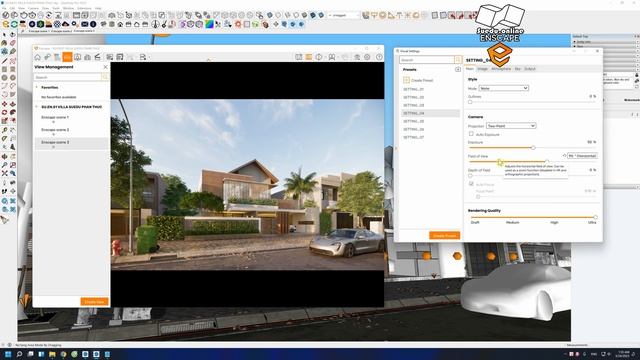Select preset SETTING_06
The height and width of the screenshot is (360, 640).
pyautogui.click(x=413, y=129)
